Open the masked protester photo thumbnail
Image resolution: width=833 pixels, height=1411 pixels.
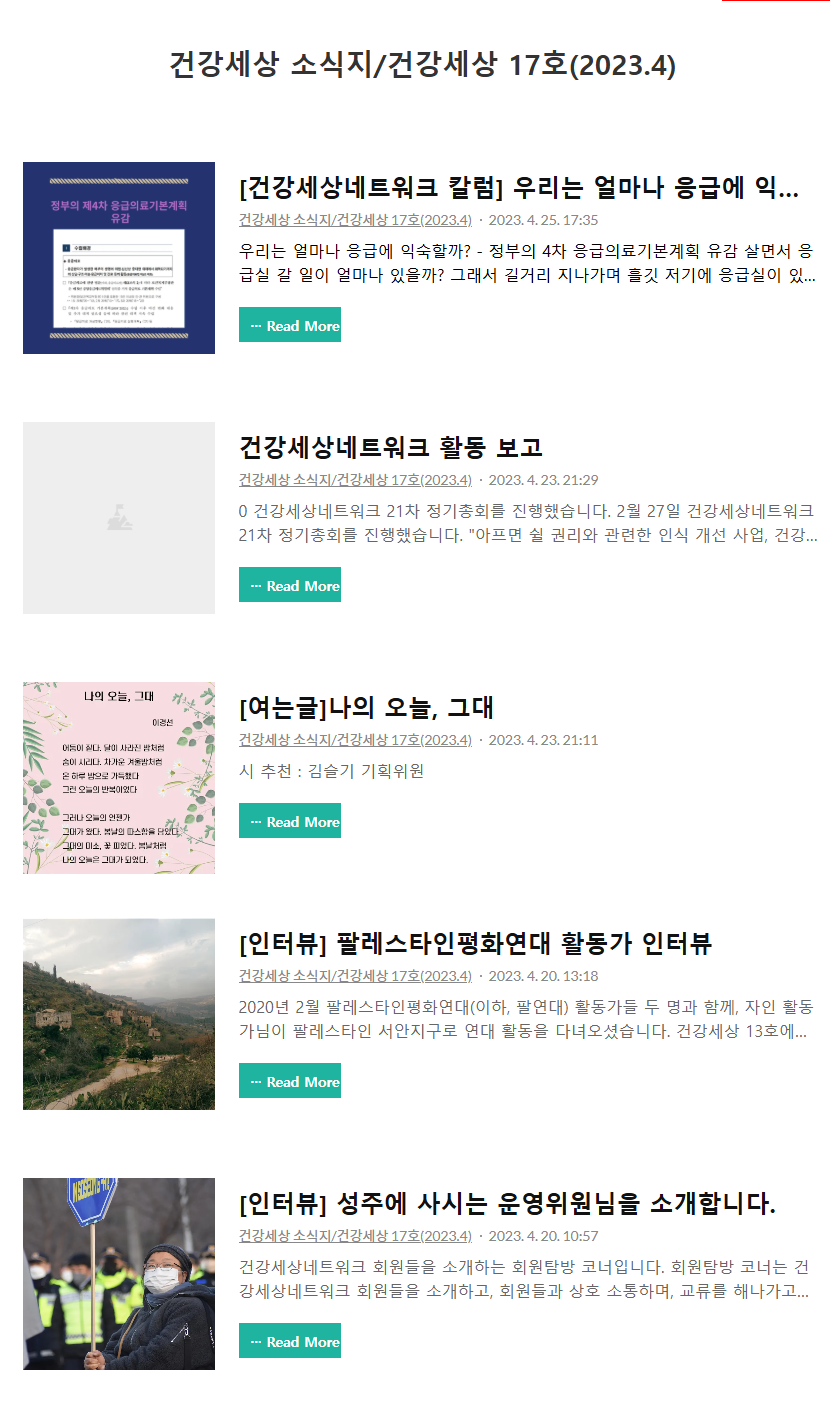coord(119,1274)
